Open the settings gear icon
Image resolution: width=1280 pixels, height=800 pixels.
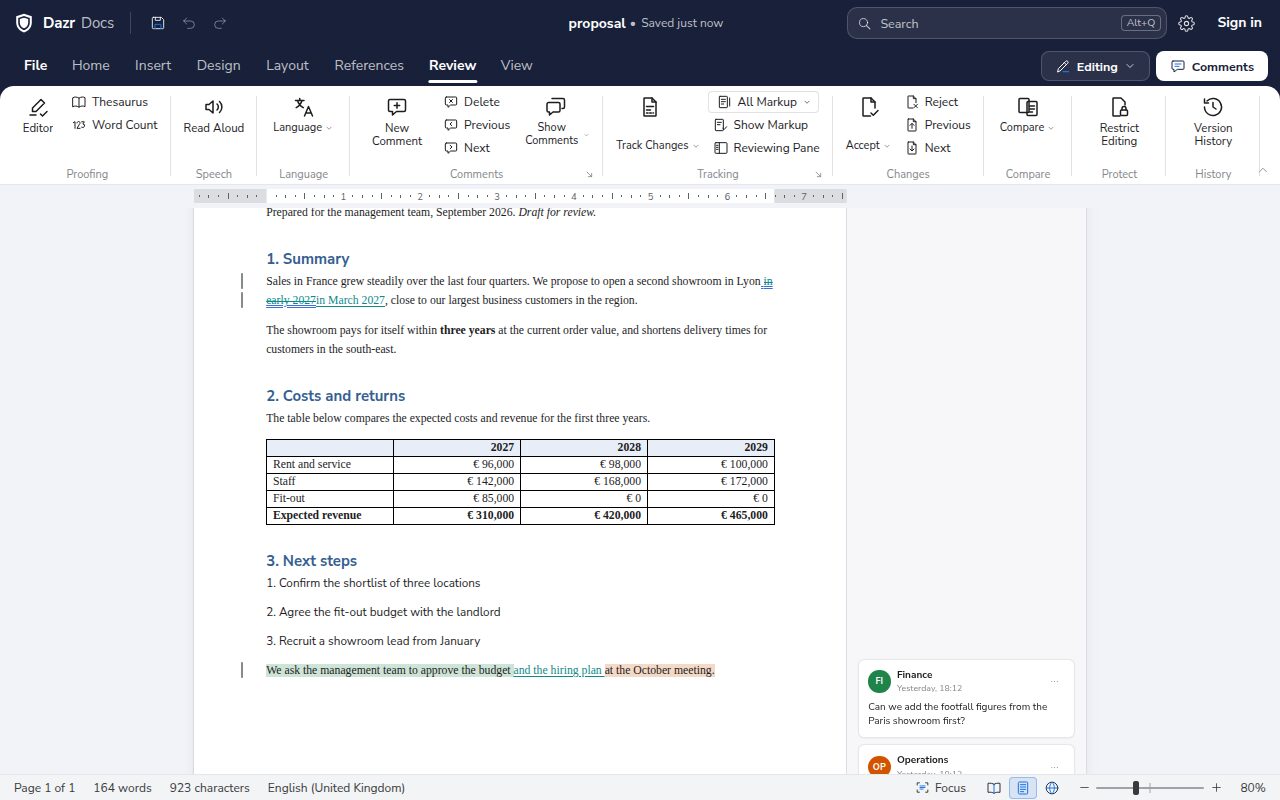[1186, 23]
